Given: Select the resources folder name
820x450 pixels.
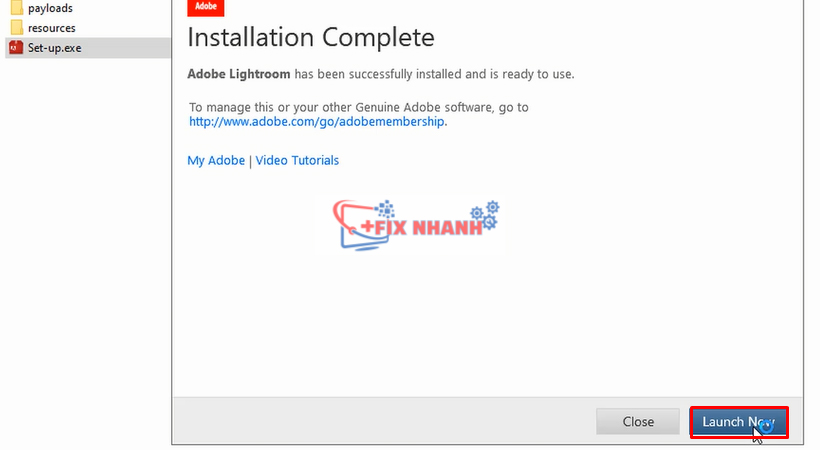Looking at the screenshot, I should coord(52,28).
